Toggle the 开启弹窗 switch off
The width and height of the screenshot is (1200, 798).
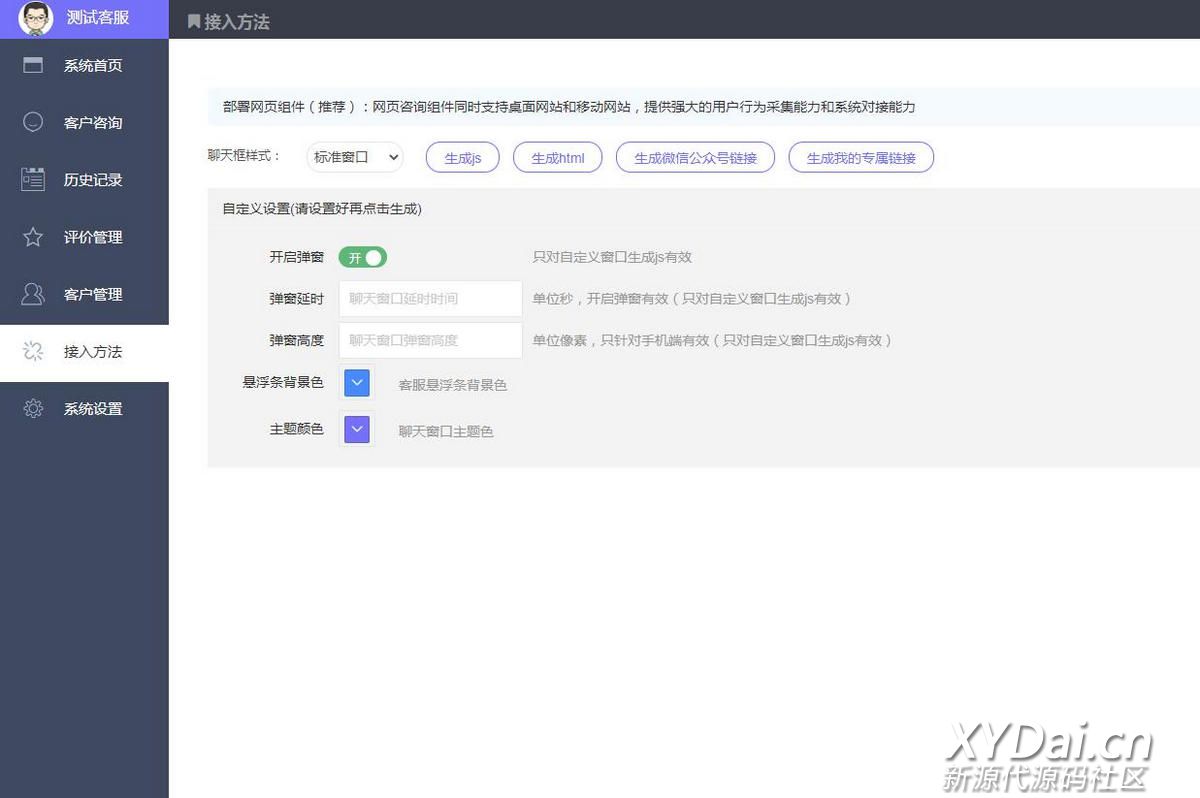362,257
